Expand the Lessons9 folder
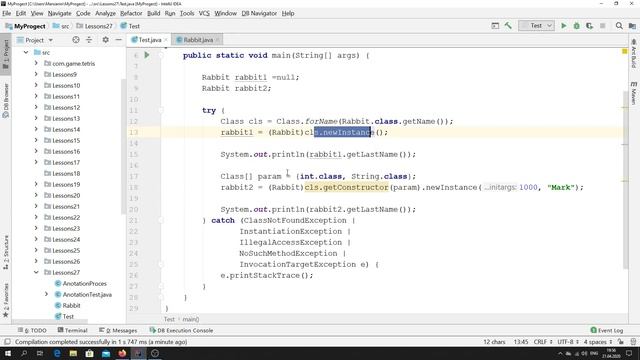 click(36, 74)
